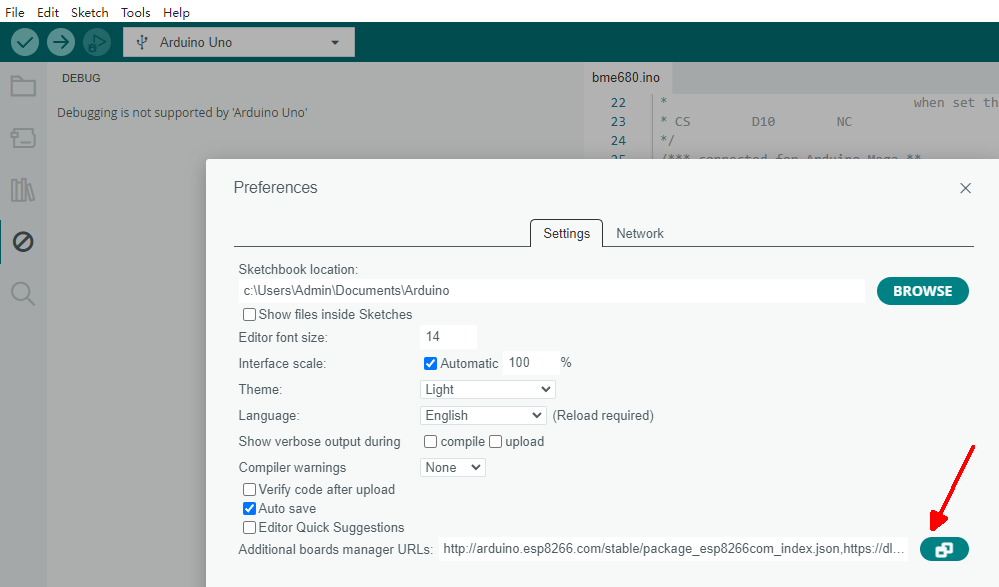Viewport: 999px width, 587px height.
Task: Open the Tools menu
Action: [x=136, y=12]
